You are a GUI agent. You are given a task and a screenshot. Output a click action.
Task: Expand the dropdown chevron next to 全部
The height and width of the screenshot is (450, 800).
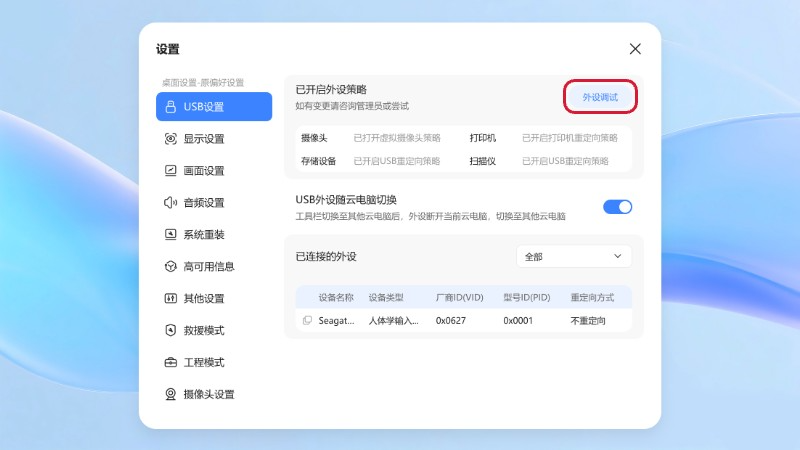click(x=617, y=256)
